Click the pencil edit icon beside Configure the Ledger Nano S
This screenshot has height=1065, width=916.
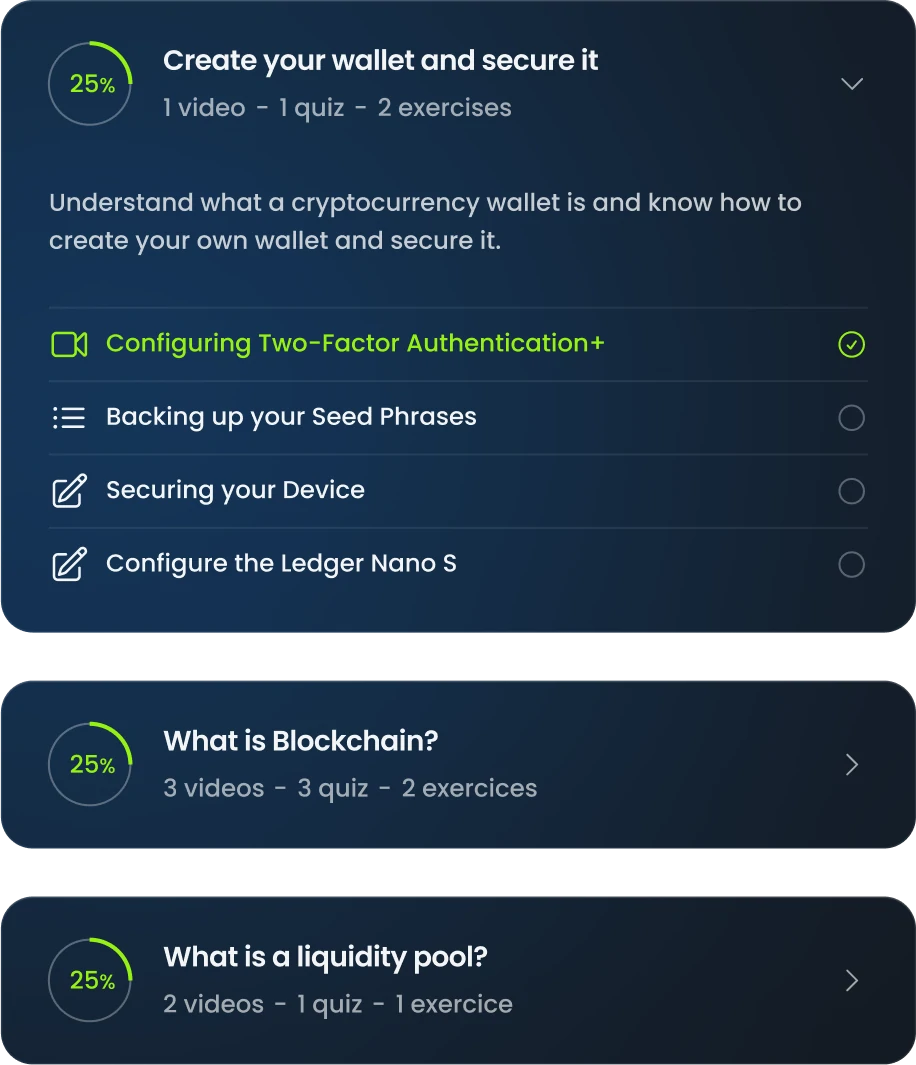[x=69, y=564]
